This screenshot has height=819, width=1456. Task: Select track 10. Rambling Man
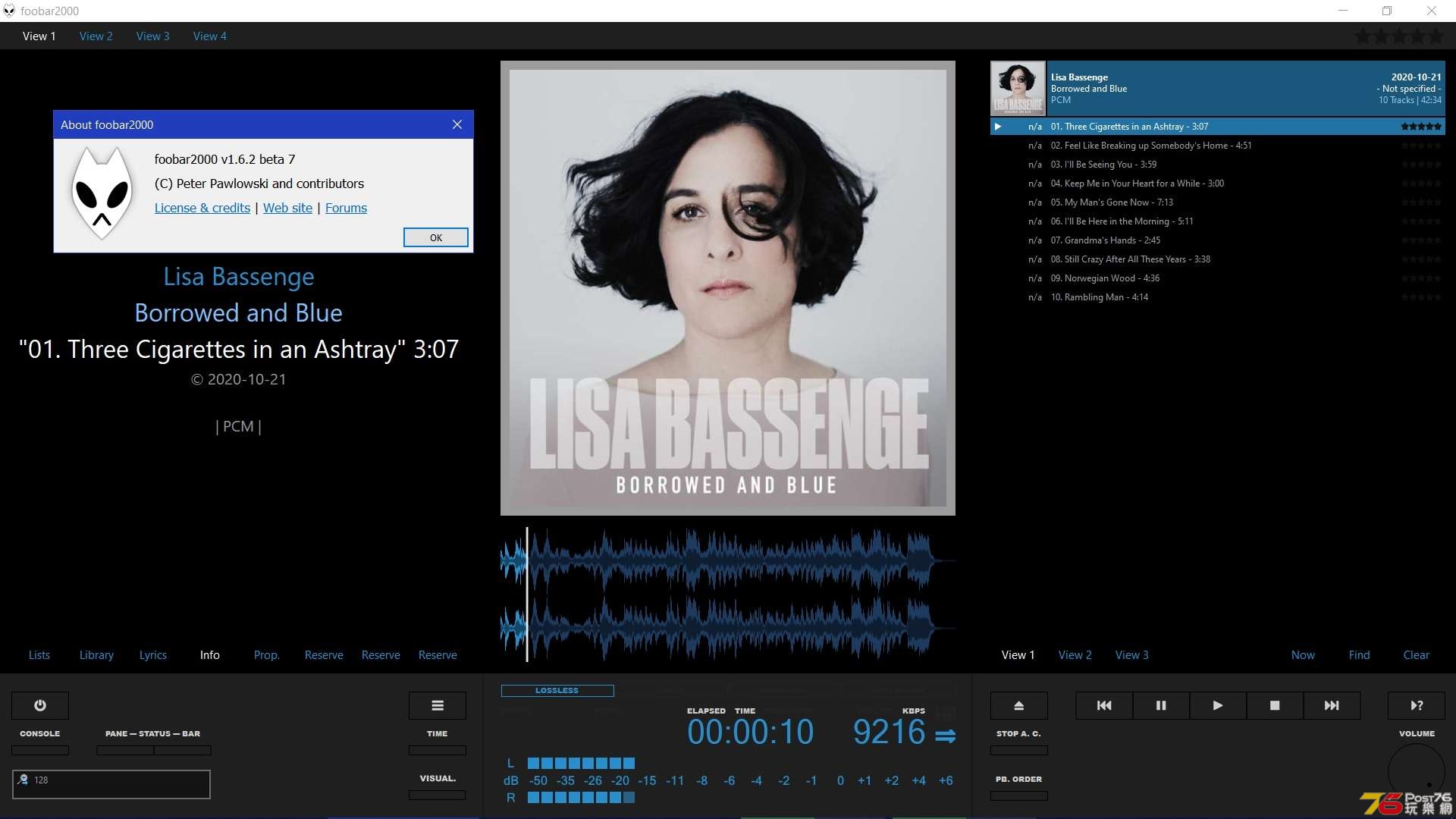coord(1218,297)
